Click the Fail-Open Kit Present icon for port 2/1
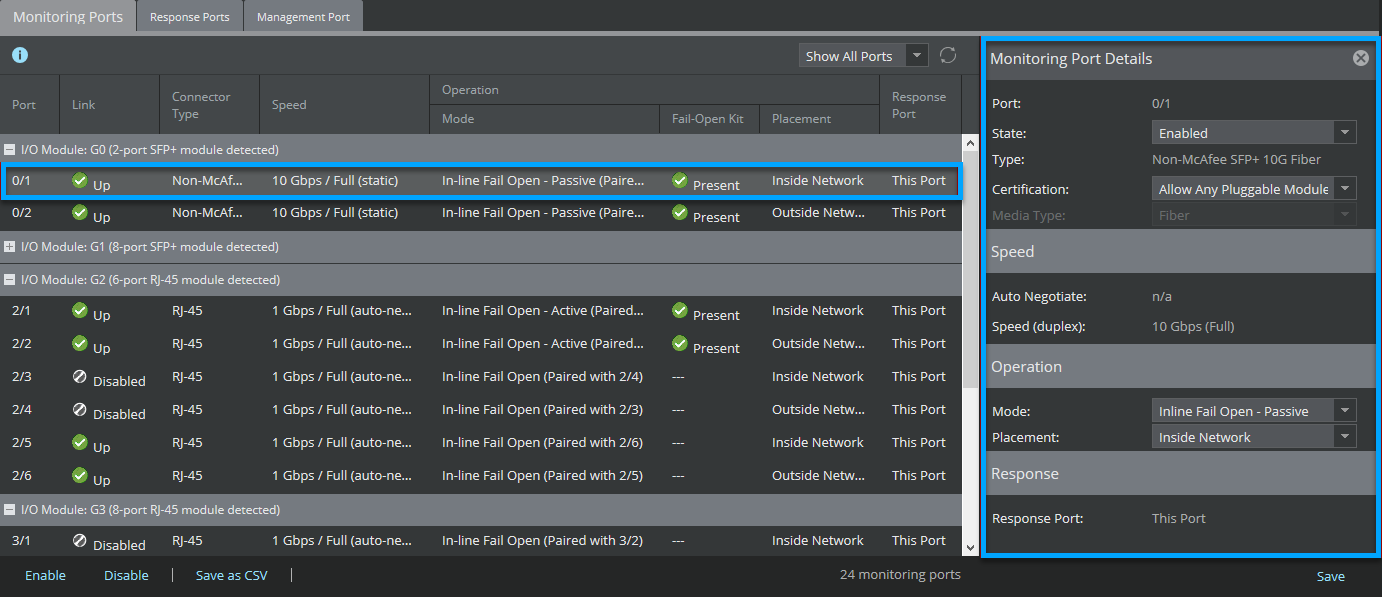This screenshot has width=1382, height=597. coord(680,311)
